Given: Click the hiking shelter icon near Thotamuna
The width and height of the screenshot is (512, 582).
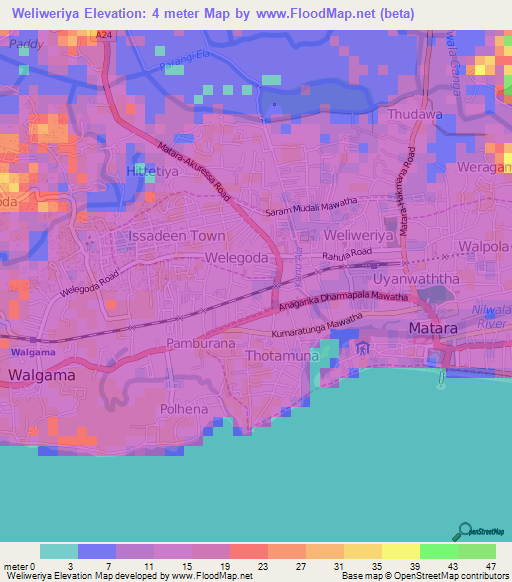Looking at the screenshot, I should (362, 348).
